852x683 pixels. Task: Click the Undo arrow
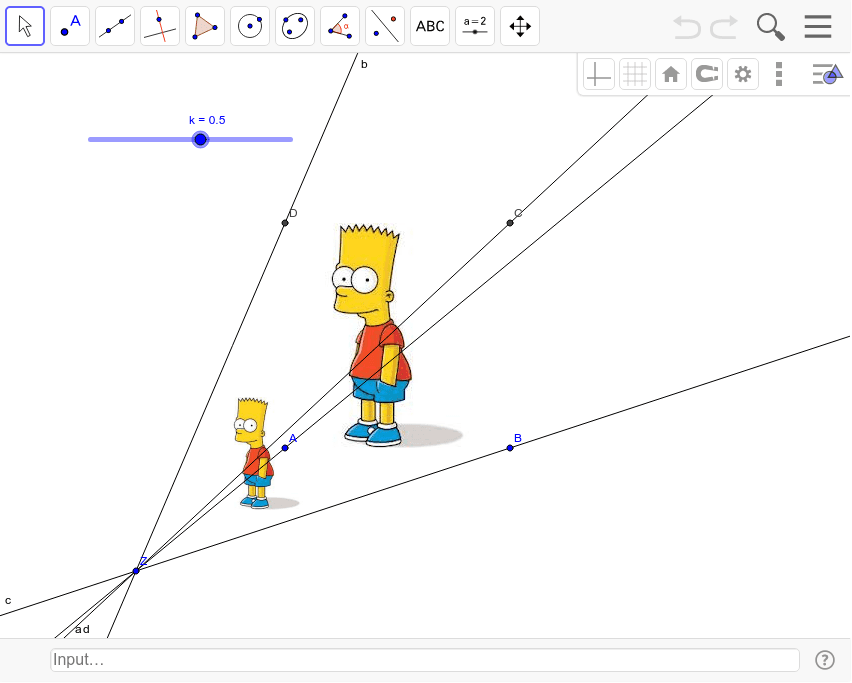click(x=687, y=27)
